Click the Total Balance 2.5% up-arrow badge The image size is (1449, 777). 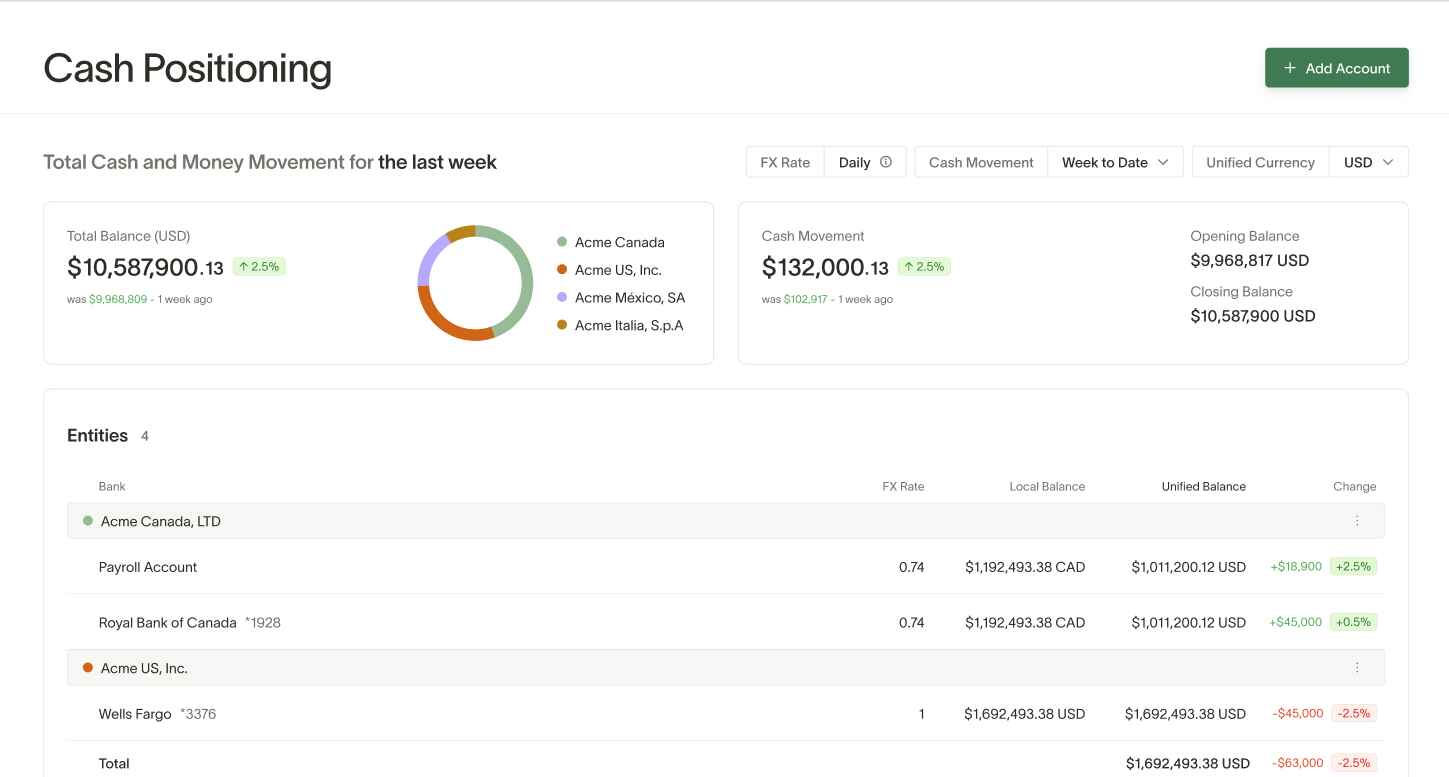(x=259, y=267)
